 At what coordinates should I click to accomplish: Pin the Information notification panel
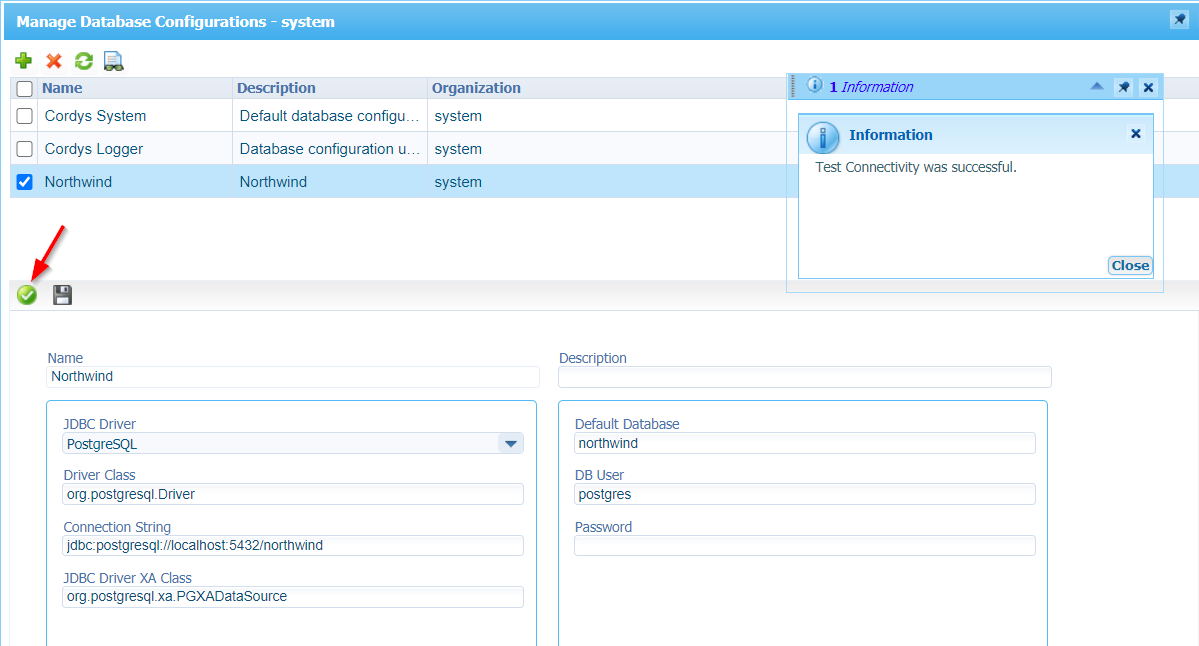pyautogui.click(x=1123, y=87)
